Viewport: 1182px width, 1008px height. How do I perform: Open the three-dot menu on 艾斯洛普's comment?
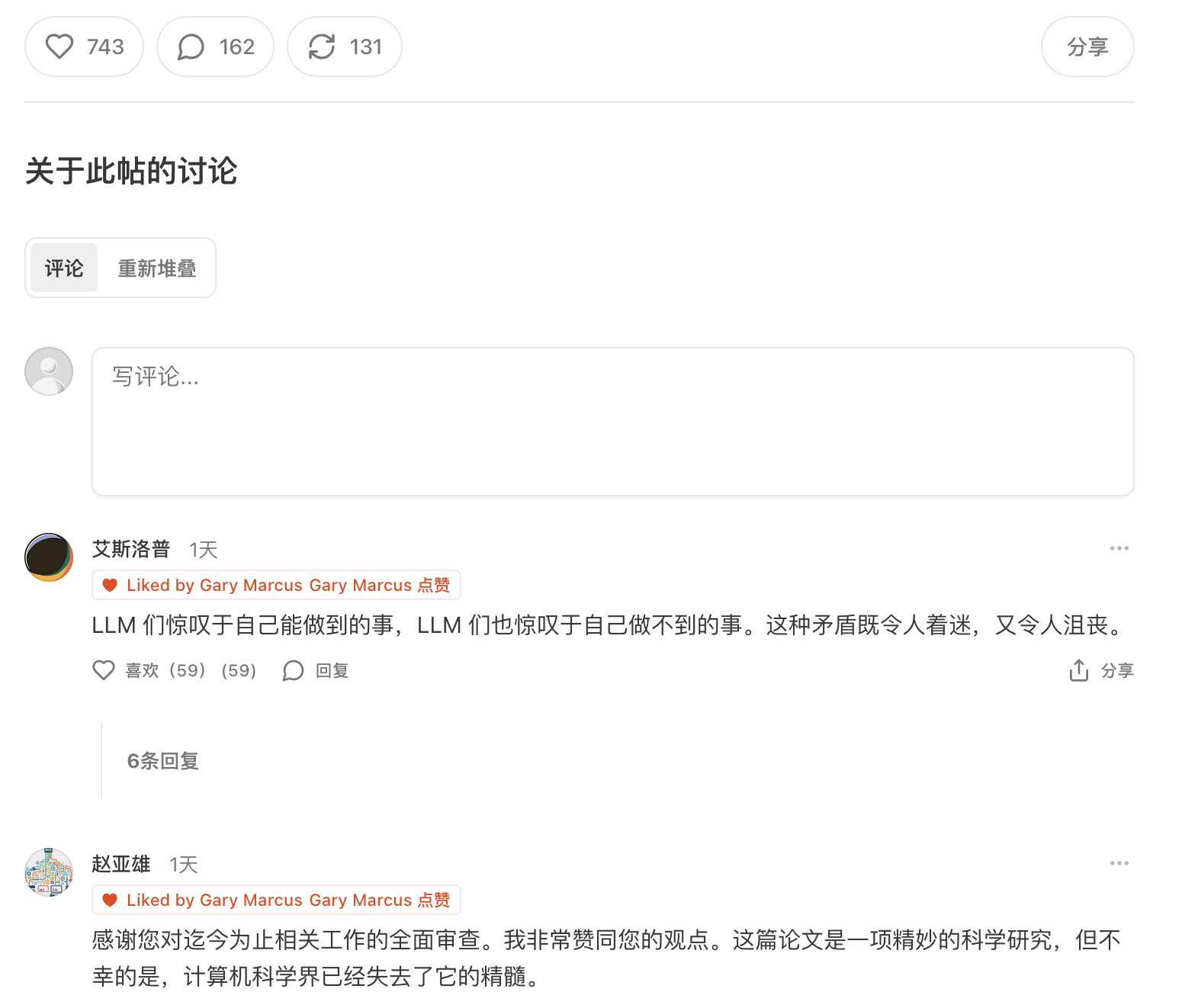[1119, 547]
